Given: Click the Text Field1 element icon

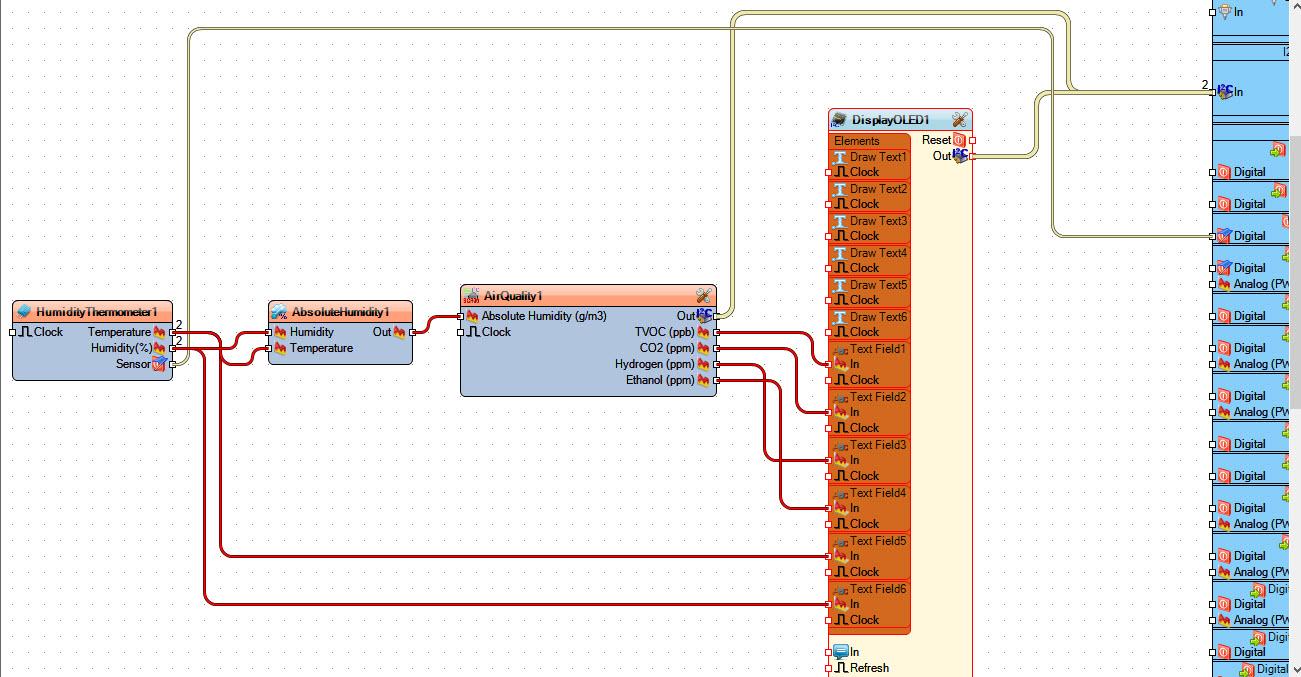Looking at the screenshot, I should click(x=841, y=349).
